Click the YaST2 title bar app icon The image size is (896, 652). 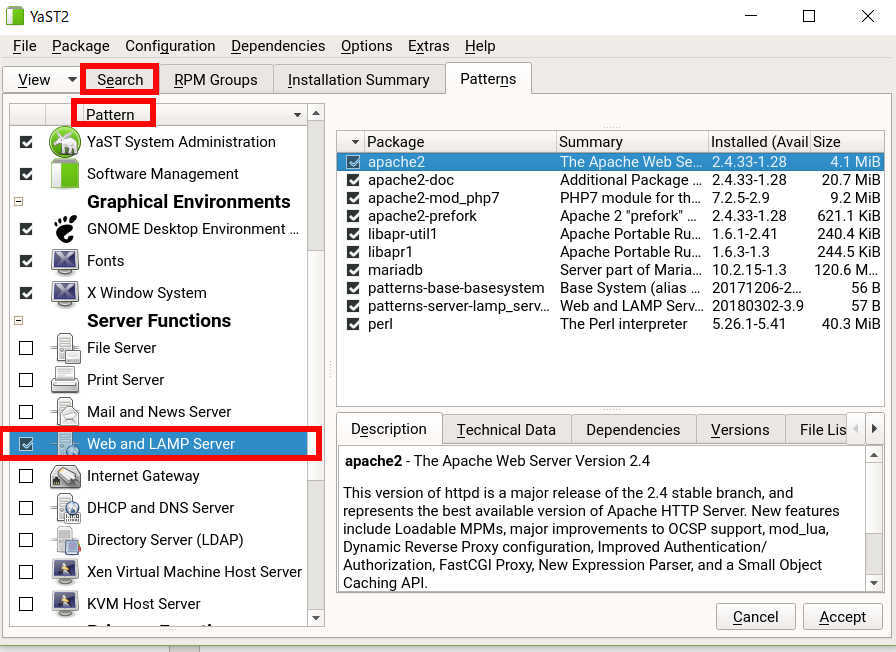pyautogui.click(x=15, y=16)
